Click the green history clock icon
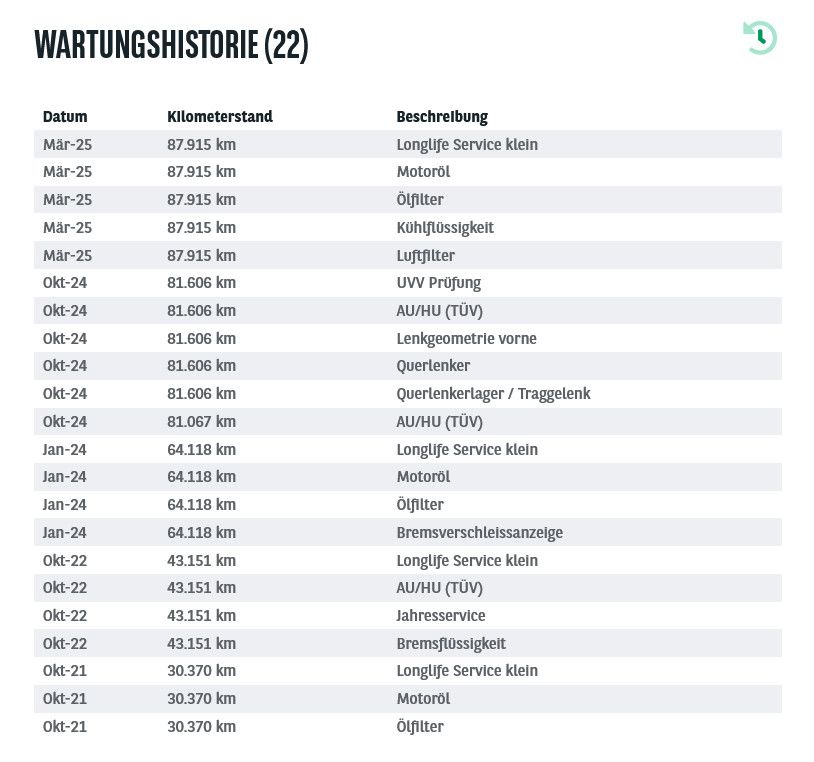 point(760,37)
